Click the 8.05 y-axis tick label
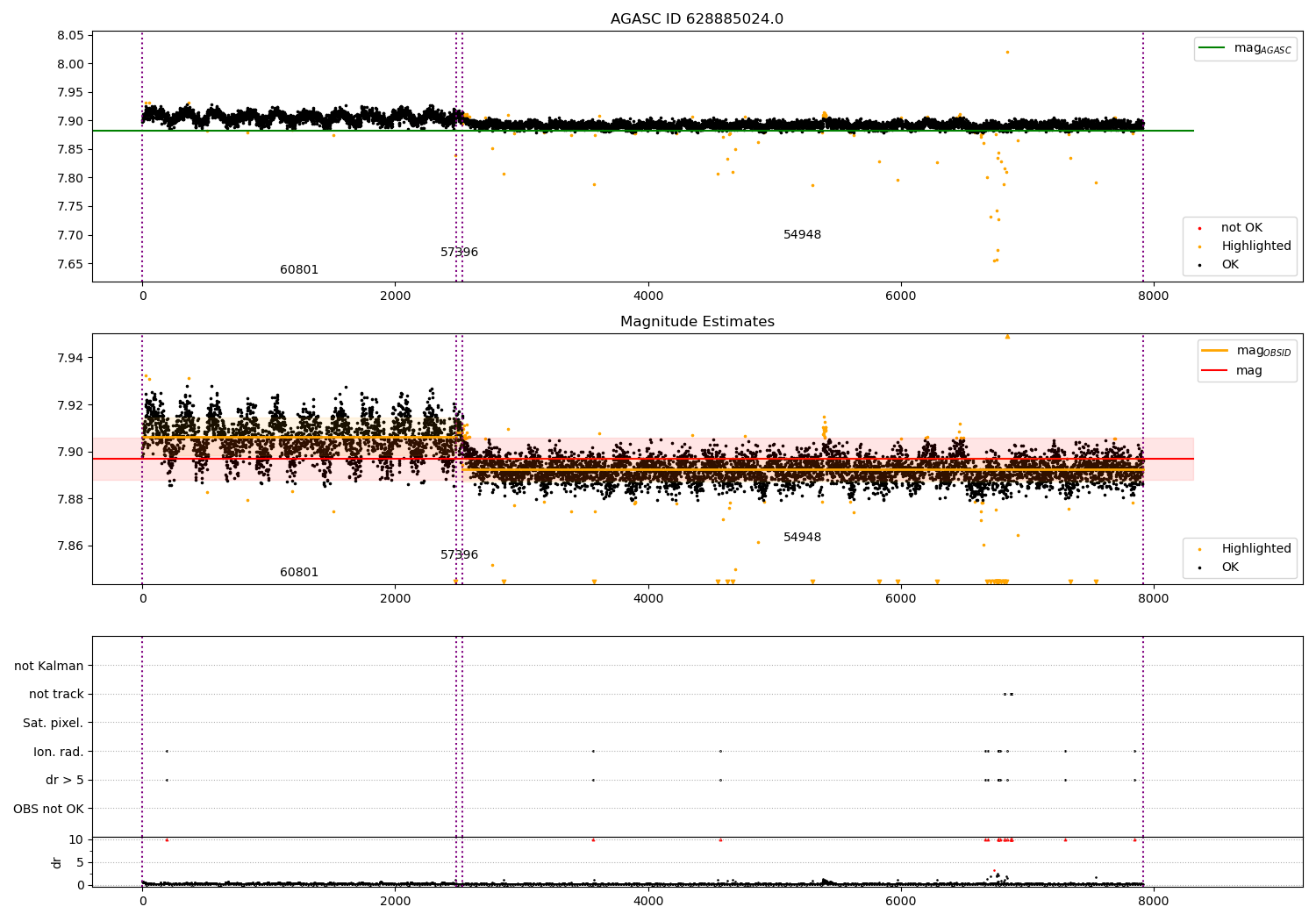 pyautogui.click(x=71, y=36)
